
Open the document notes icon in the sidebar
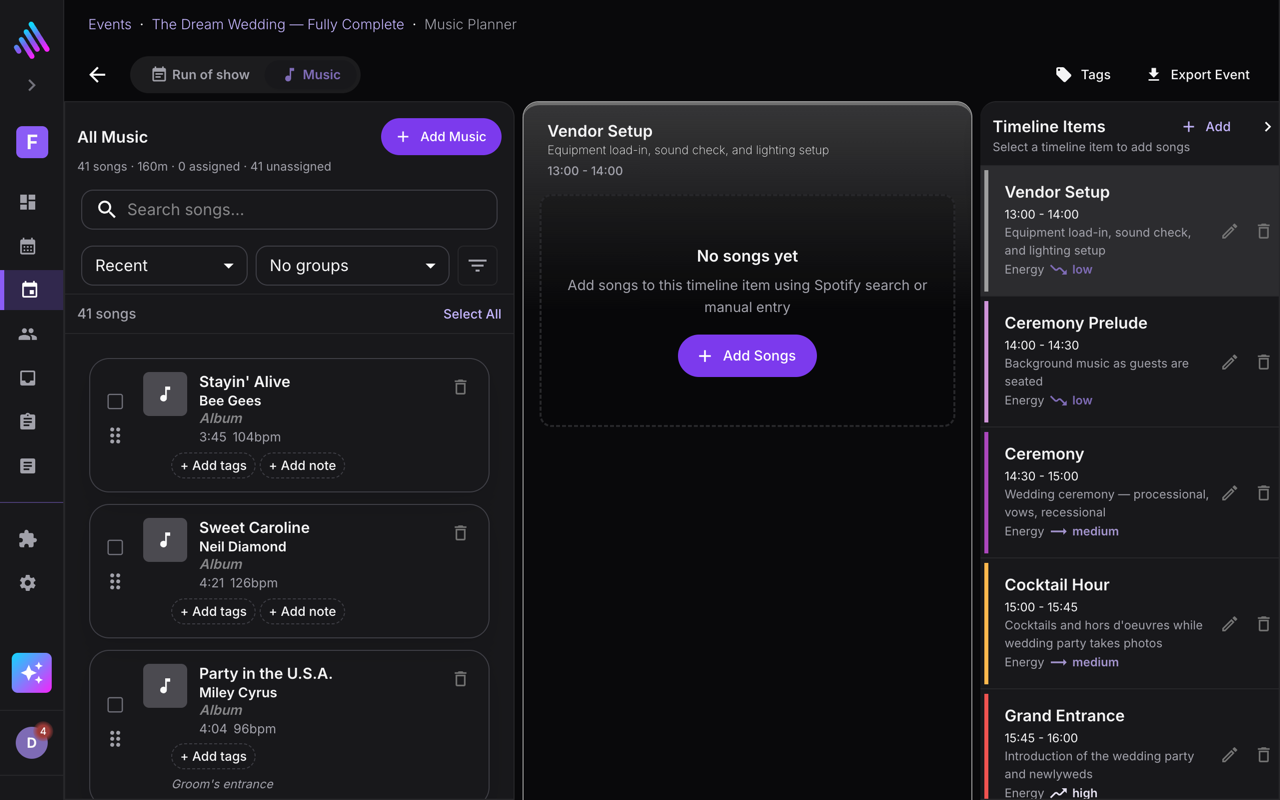[x=28, y=466]
